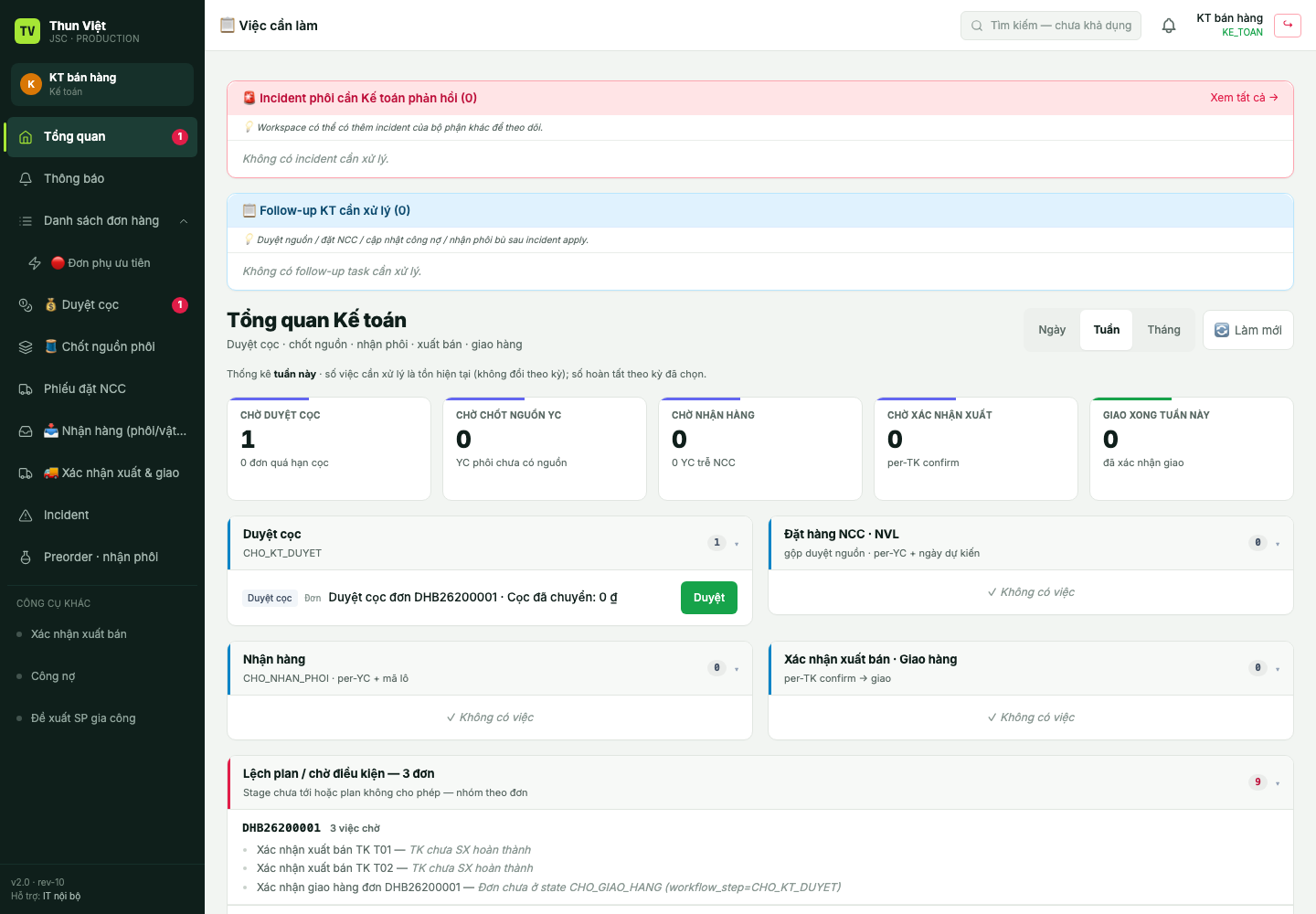Expand the Đặt hàng NCC · NVL panel
Image resolution: width=1316 pixels, height=914 pixels.
[x=1278, y=544]
